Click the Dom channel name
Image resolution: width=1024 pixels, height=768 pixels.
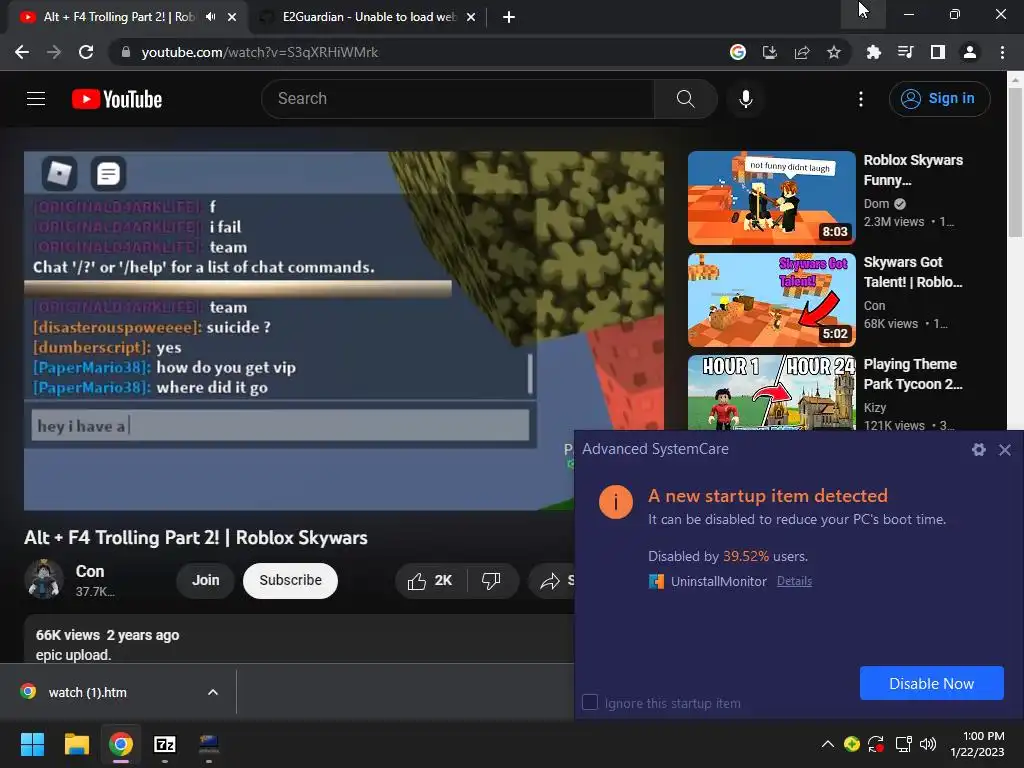click(x=876, y=204)
